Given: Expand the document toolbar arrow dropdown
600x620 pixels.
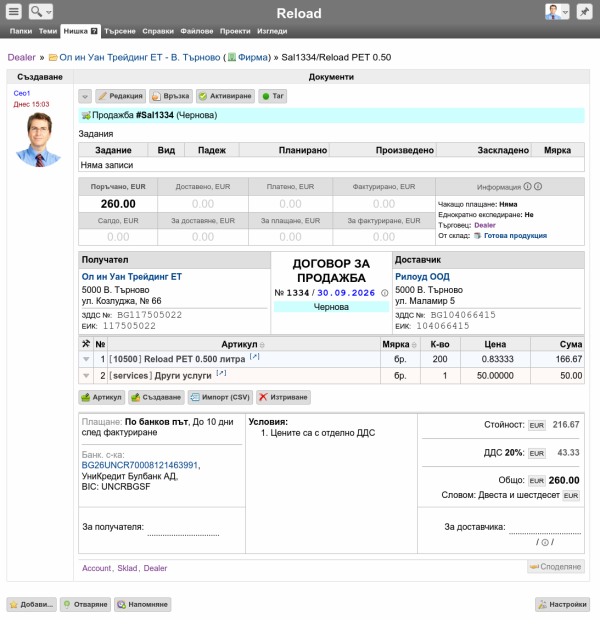Looking at the screenshot, I should 85,96.
